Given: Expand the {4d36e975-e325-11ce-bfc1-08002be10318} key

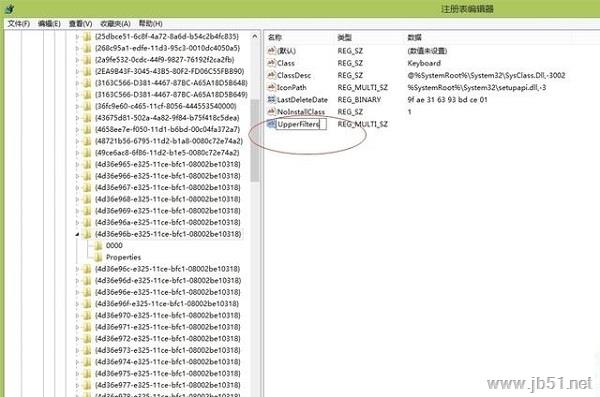Looking at the screenshot, I should pyautogui.click(x=77, y=373).
